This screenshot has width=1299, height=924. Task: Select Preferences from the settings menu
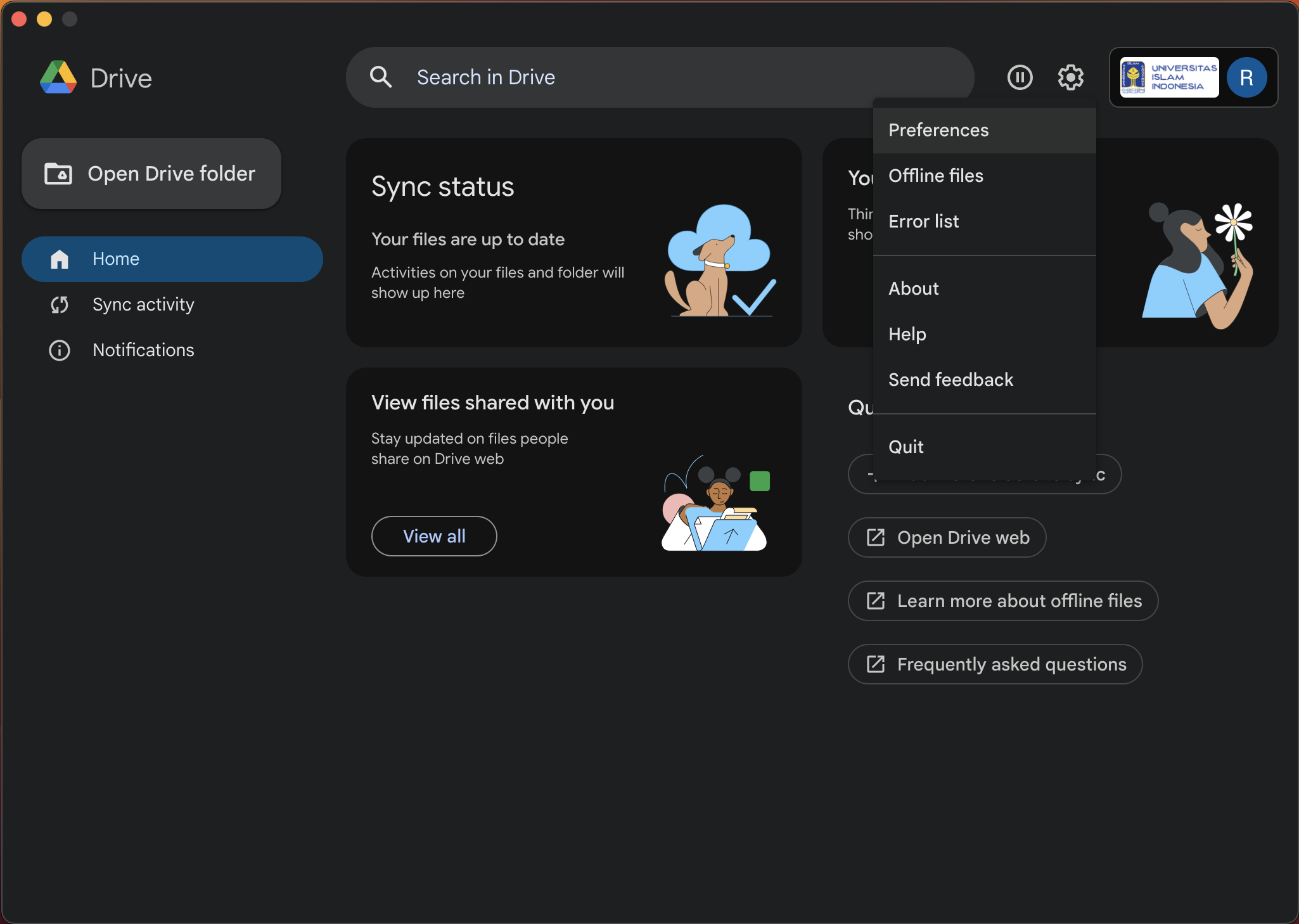[x=938, y=131]
